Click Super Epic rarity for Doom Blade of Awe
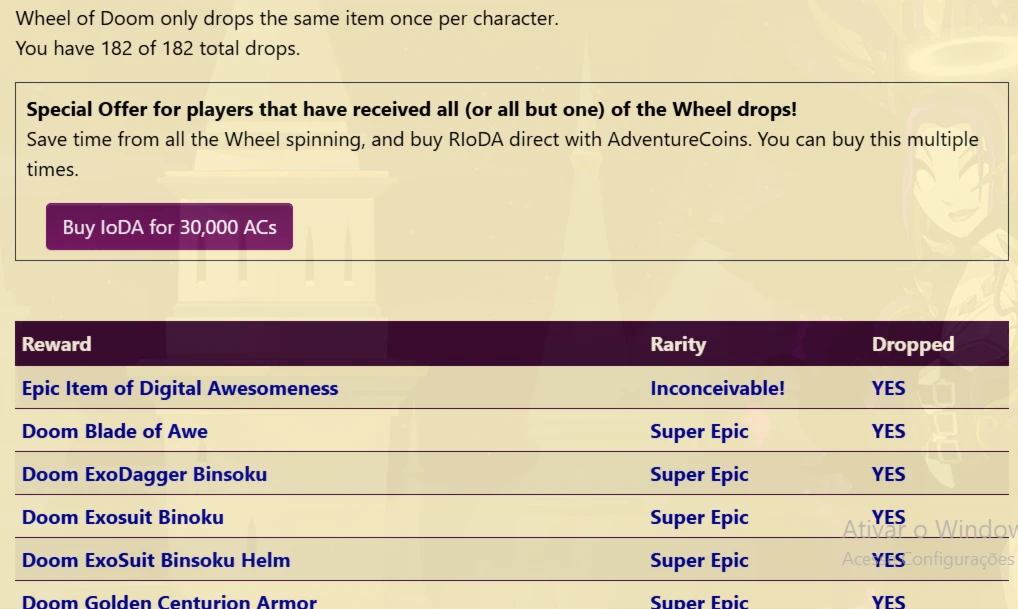The width and height of the screenshot is (1018, 609). click(699, 431)
